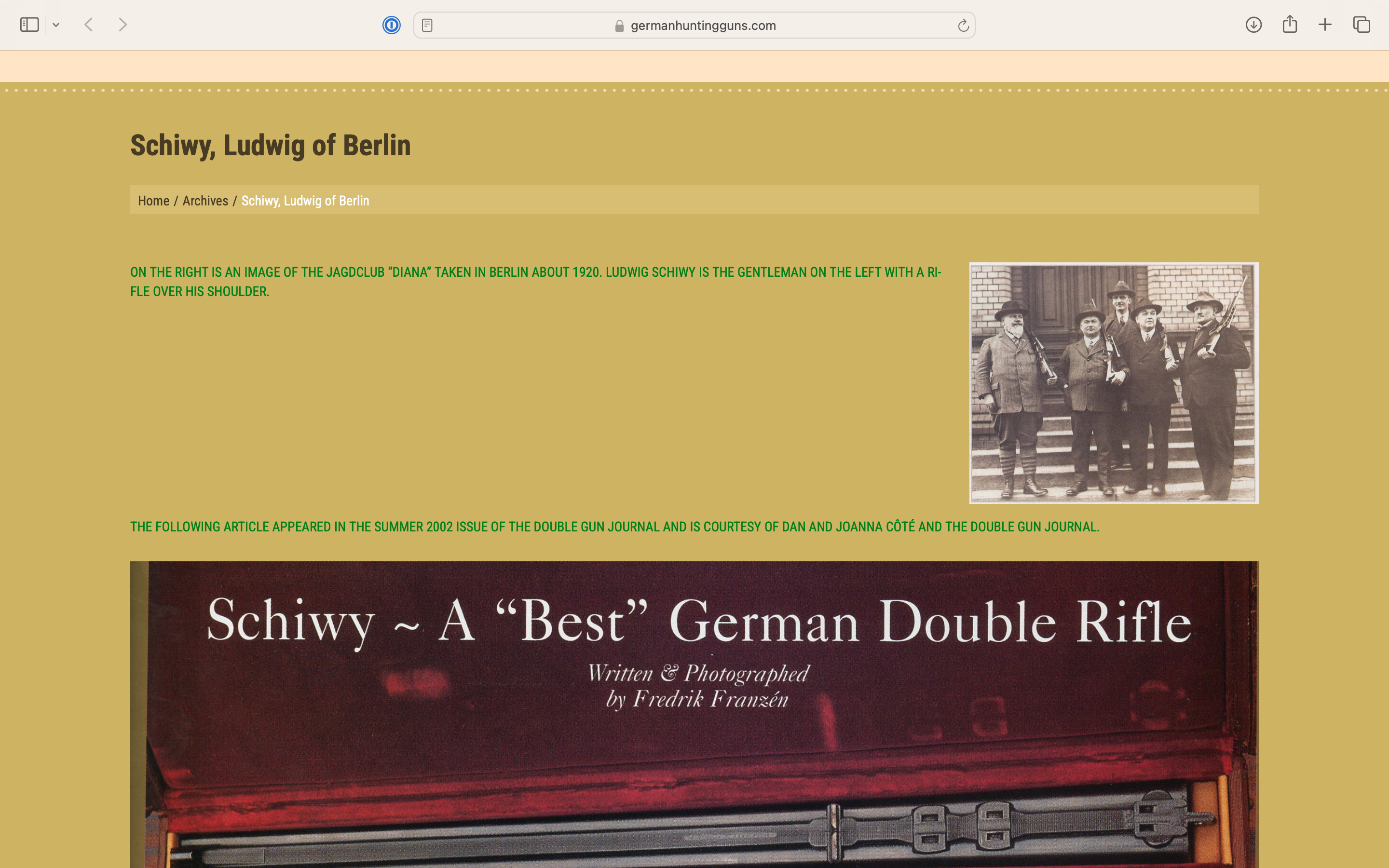Show the downloads list

(x=1253, y=25)
